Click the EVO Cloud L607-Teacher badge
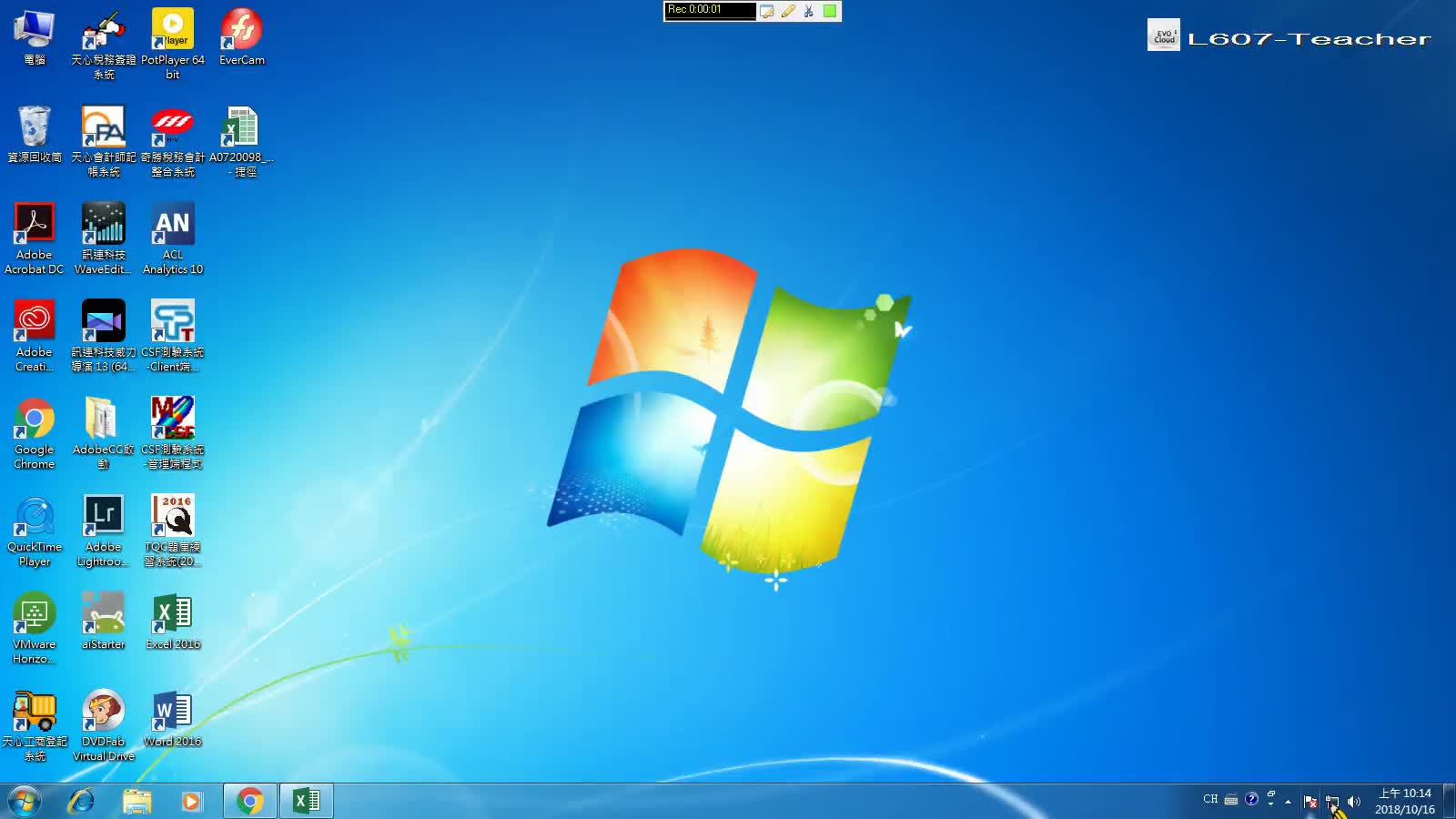Viewport: 1456px width, 819px height. [1289, 35]
